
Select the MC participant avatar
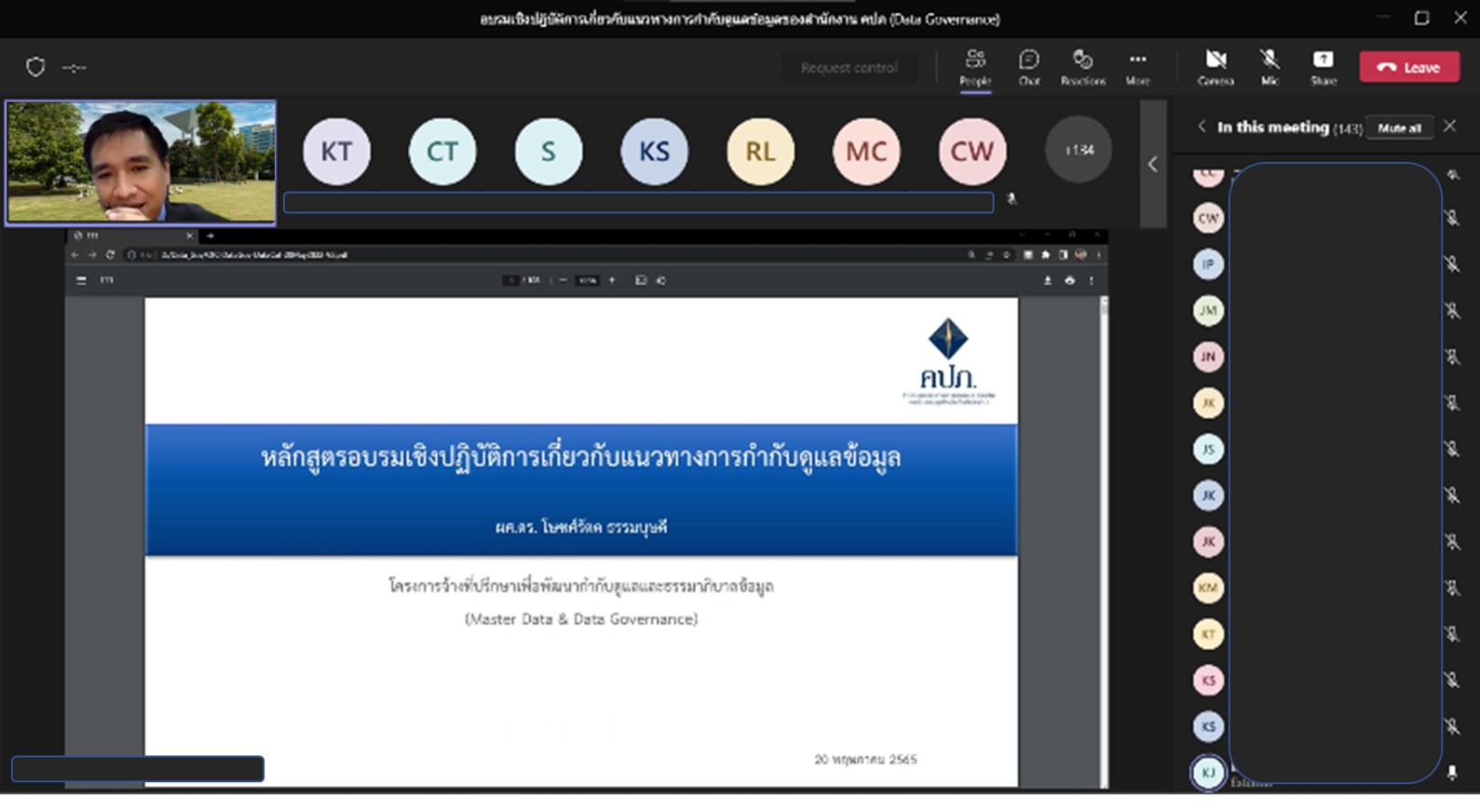coord(865,151)
